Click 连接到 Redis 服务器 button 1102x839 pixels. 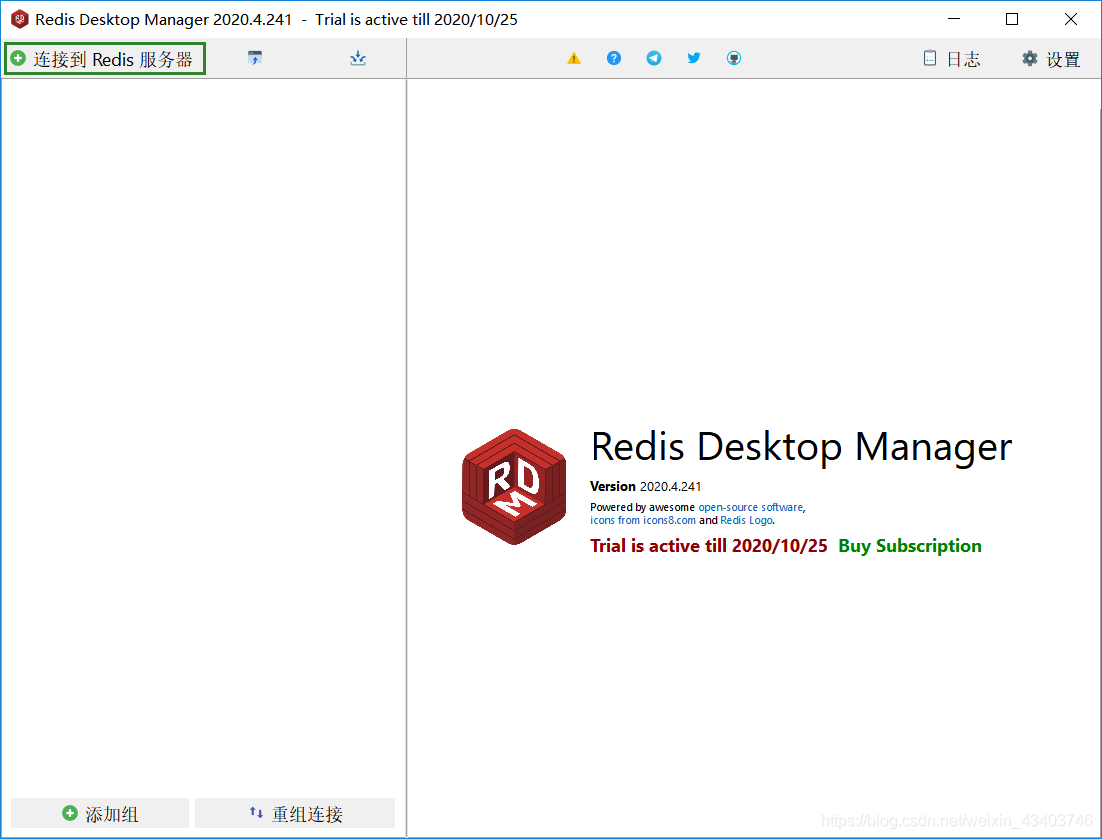pos(104,58)
